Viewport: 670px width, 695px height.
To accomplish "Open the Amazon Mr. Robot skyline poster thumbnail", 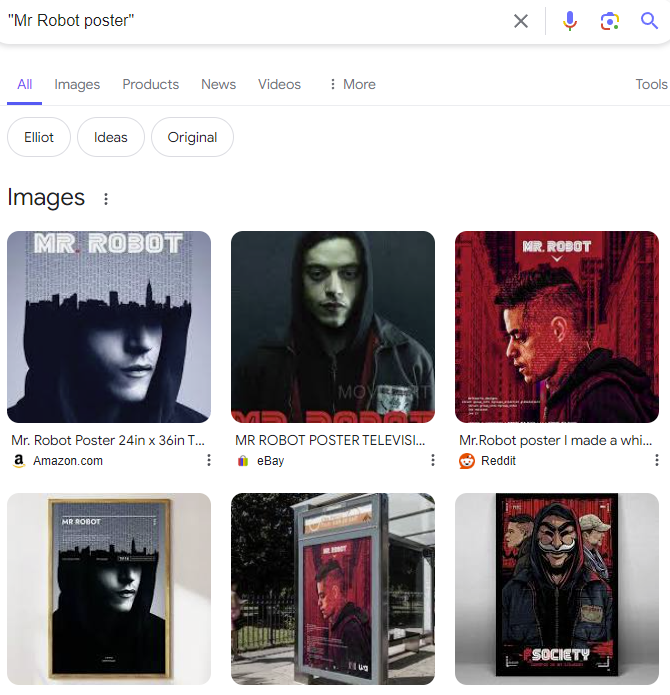I will point(109,327).
